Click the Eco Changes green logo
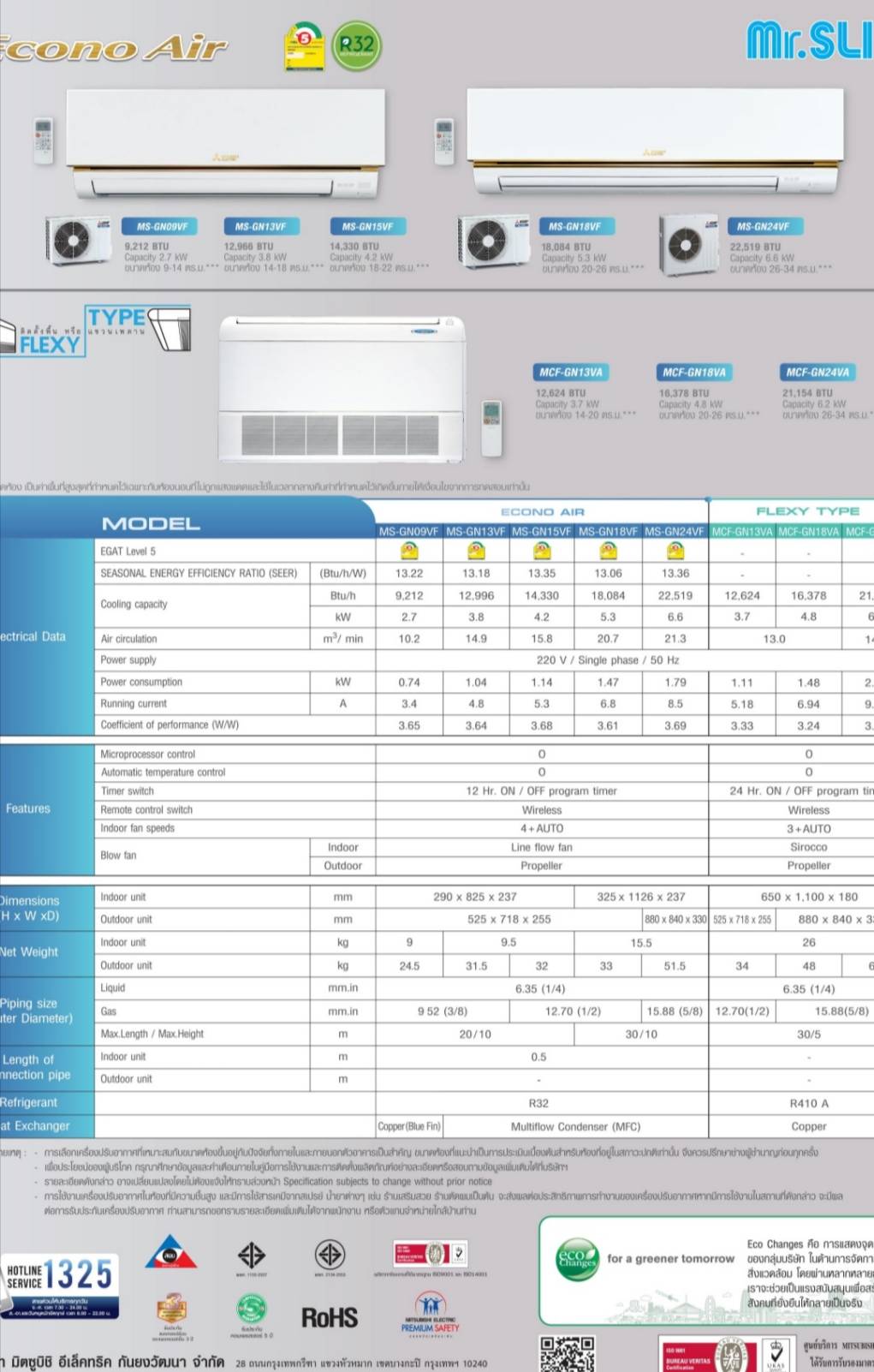 (x=577, y=1261)
